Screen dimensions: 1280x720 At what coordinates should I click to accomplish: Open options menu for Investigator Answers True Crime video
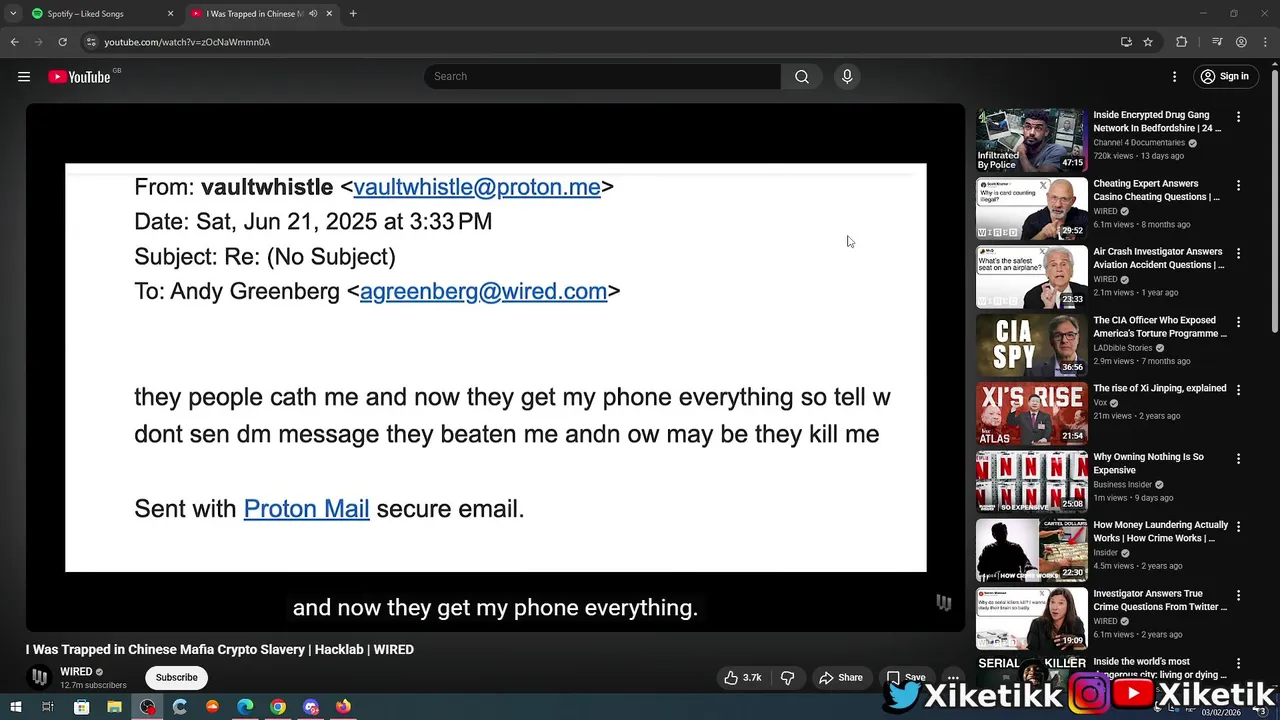coord(1238,596)
